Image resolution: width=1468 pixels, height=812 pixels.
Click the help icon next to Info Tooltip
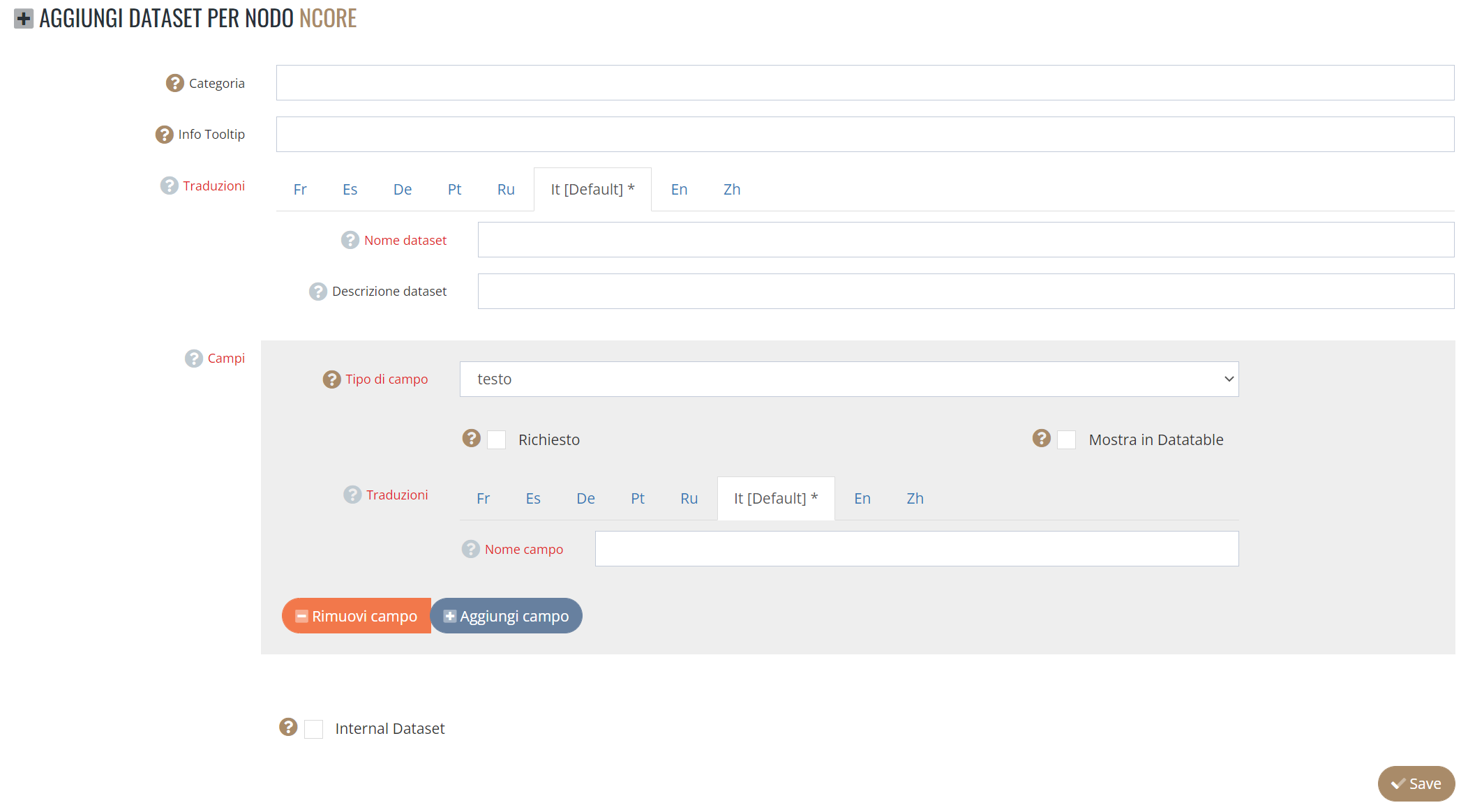(164, 135)
